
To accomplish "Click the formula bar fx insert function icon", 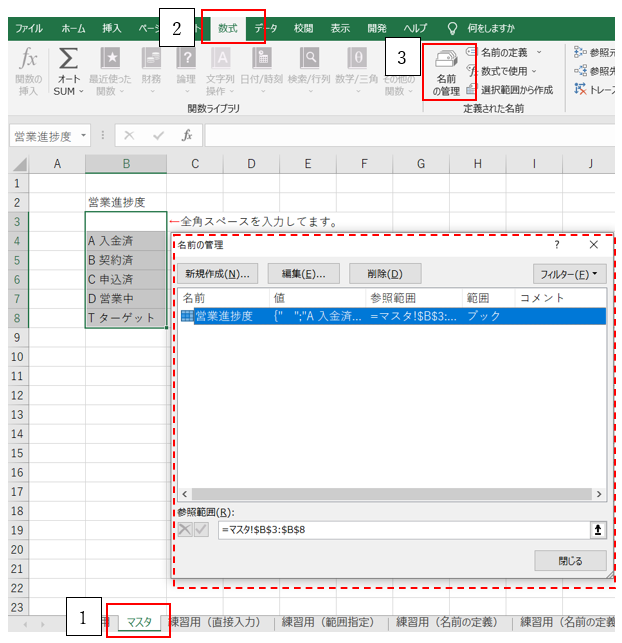I will (186, 135).
